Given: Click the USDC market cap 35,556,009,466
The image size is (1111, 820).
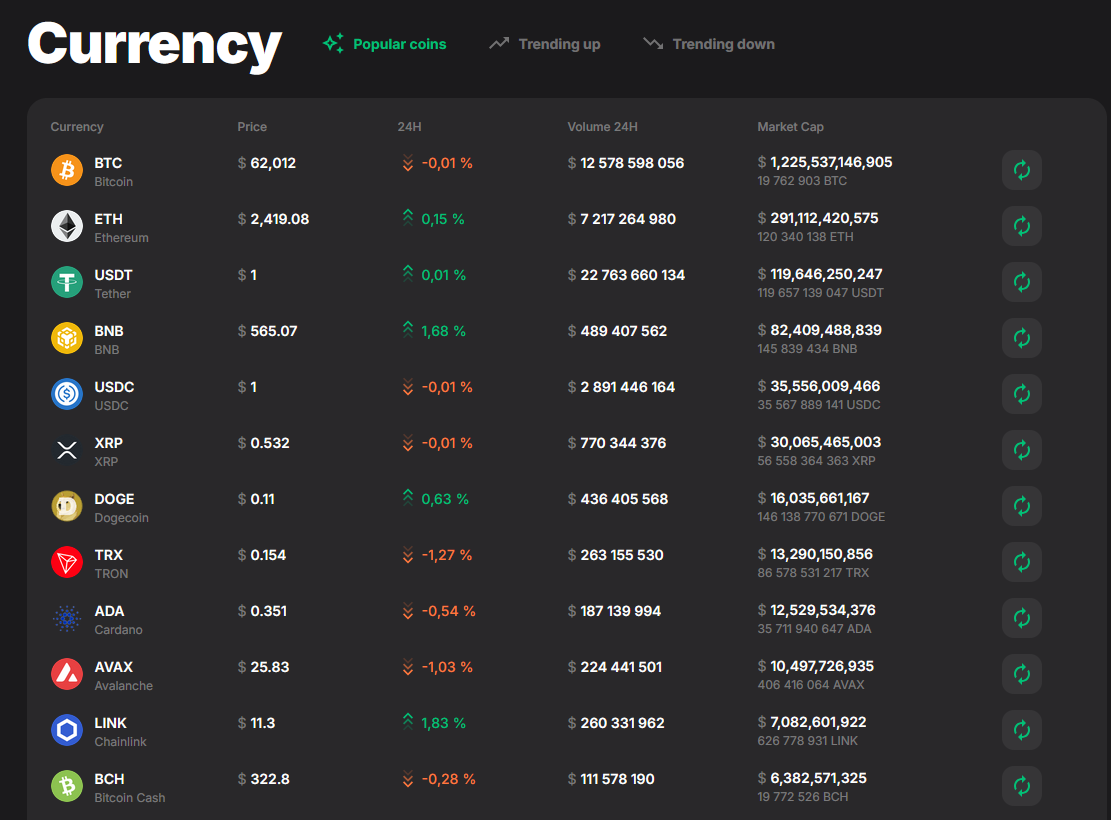Looking at the screenshot, I should pyautogui.click(x=818, y=386).
